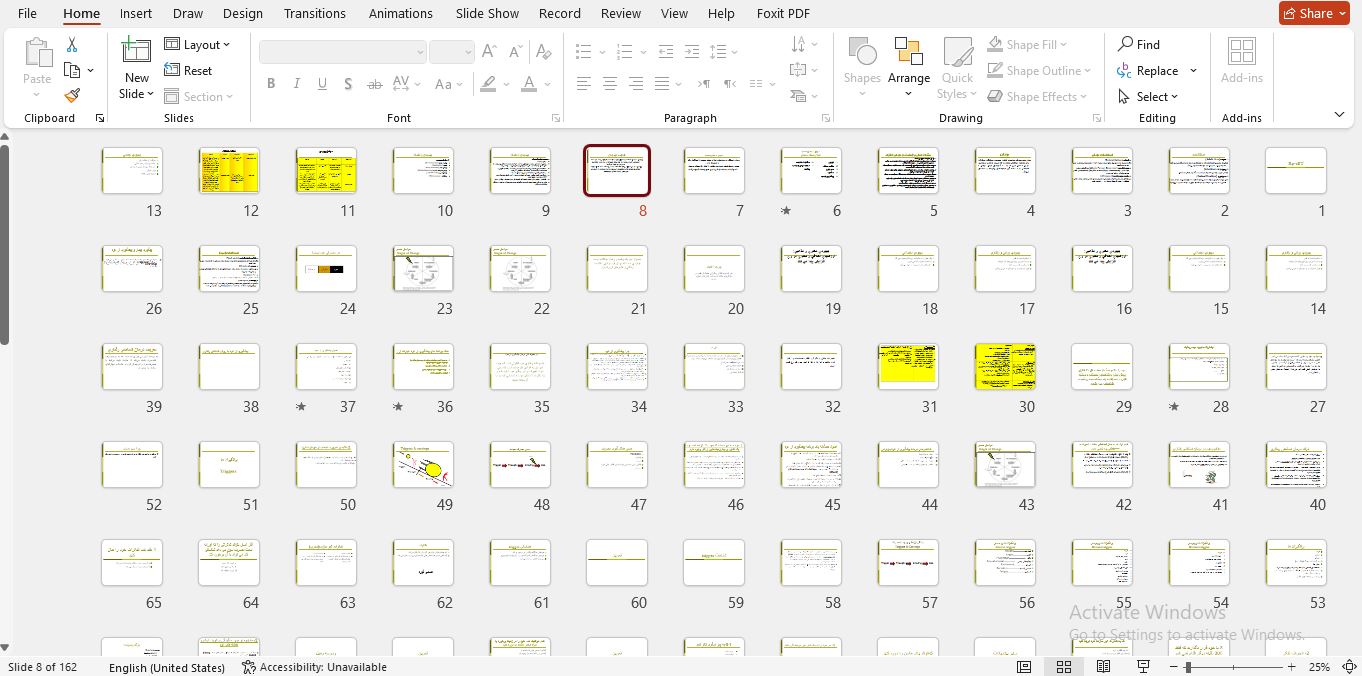Screen dimensions: 1362x676
Task: Click the Decrease Font Size icon
Action: [516, 52]
